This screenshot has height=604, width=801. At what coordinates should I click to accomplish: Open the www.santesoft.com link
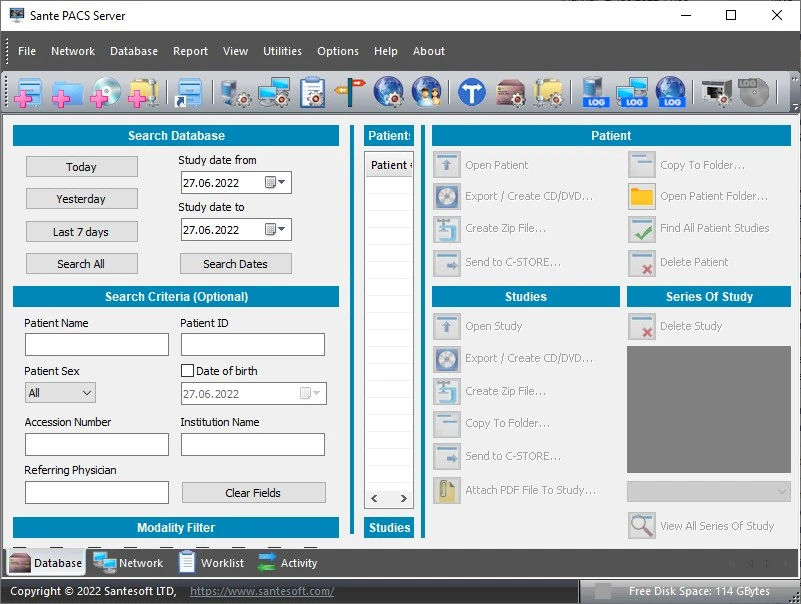(262, 591)
